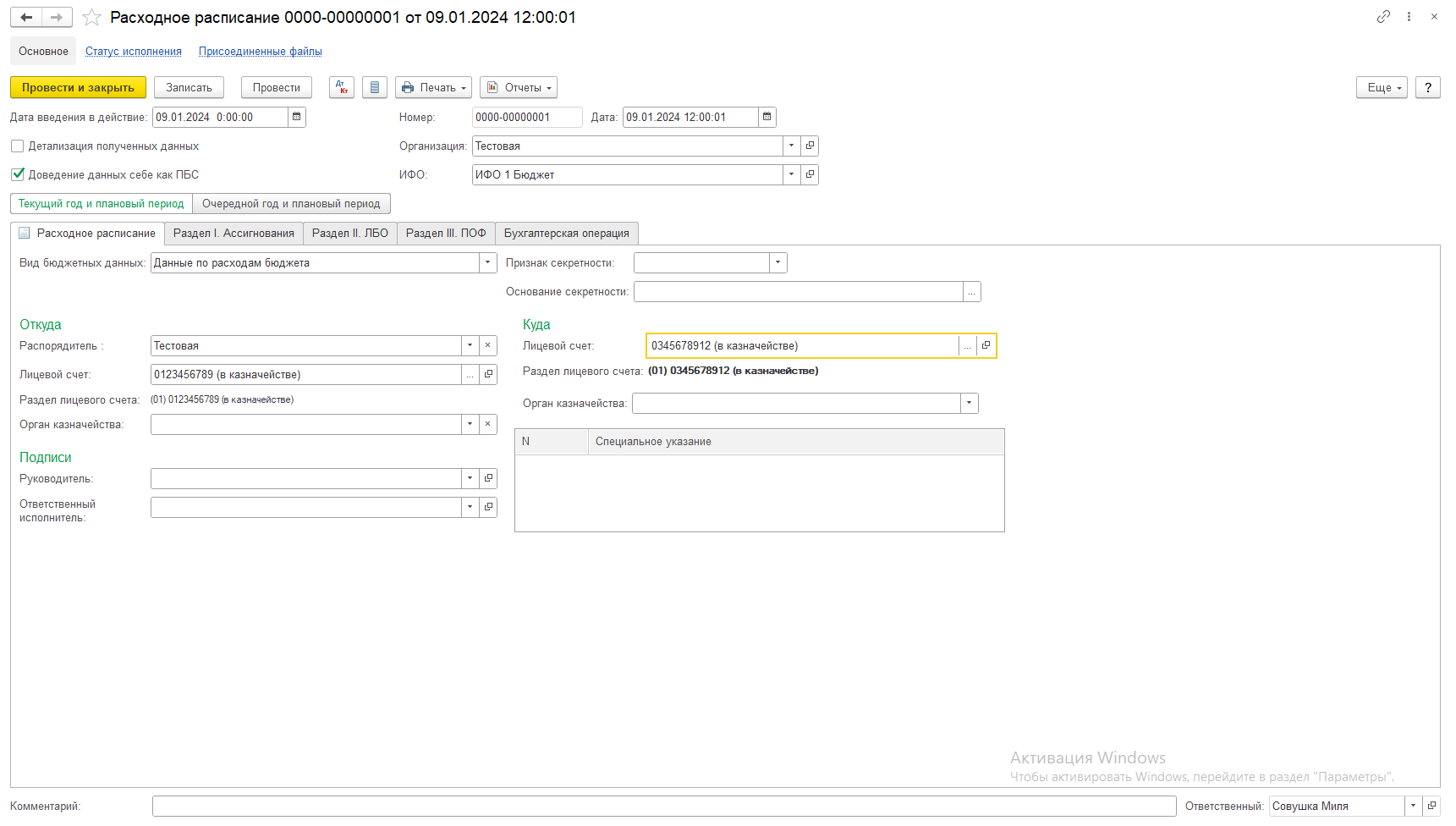1456x826 pixels.
Task: Open the Печать dropdown menu
Action: [x=433, y=87]
